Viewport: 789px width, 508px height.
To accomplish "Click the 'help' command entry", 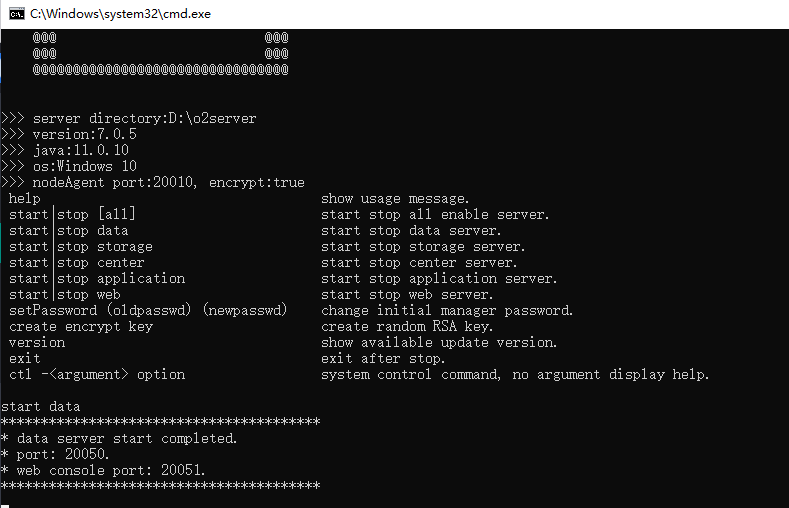I will 25,199.
